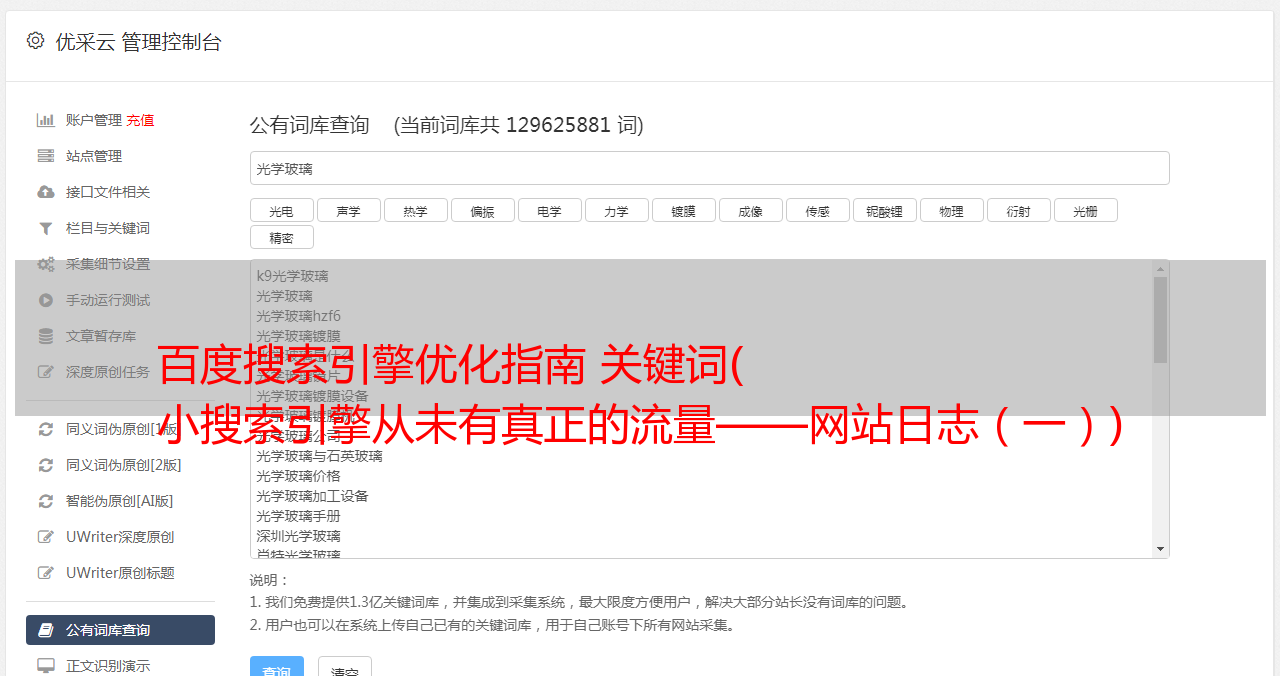
Task: Select the 镀膜 tag button
Action: click(x=683, y=210)
